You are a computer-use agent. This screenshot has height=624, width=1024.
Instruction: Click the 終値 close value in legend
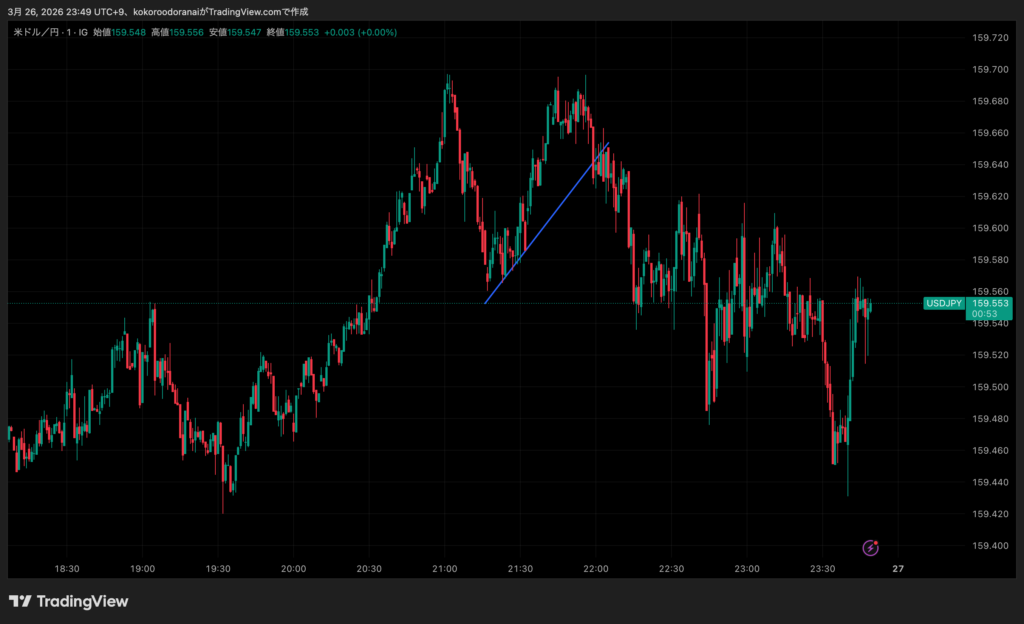[302, 32]
